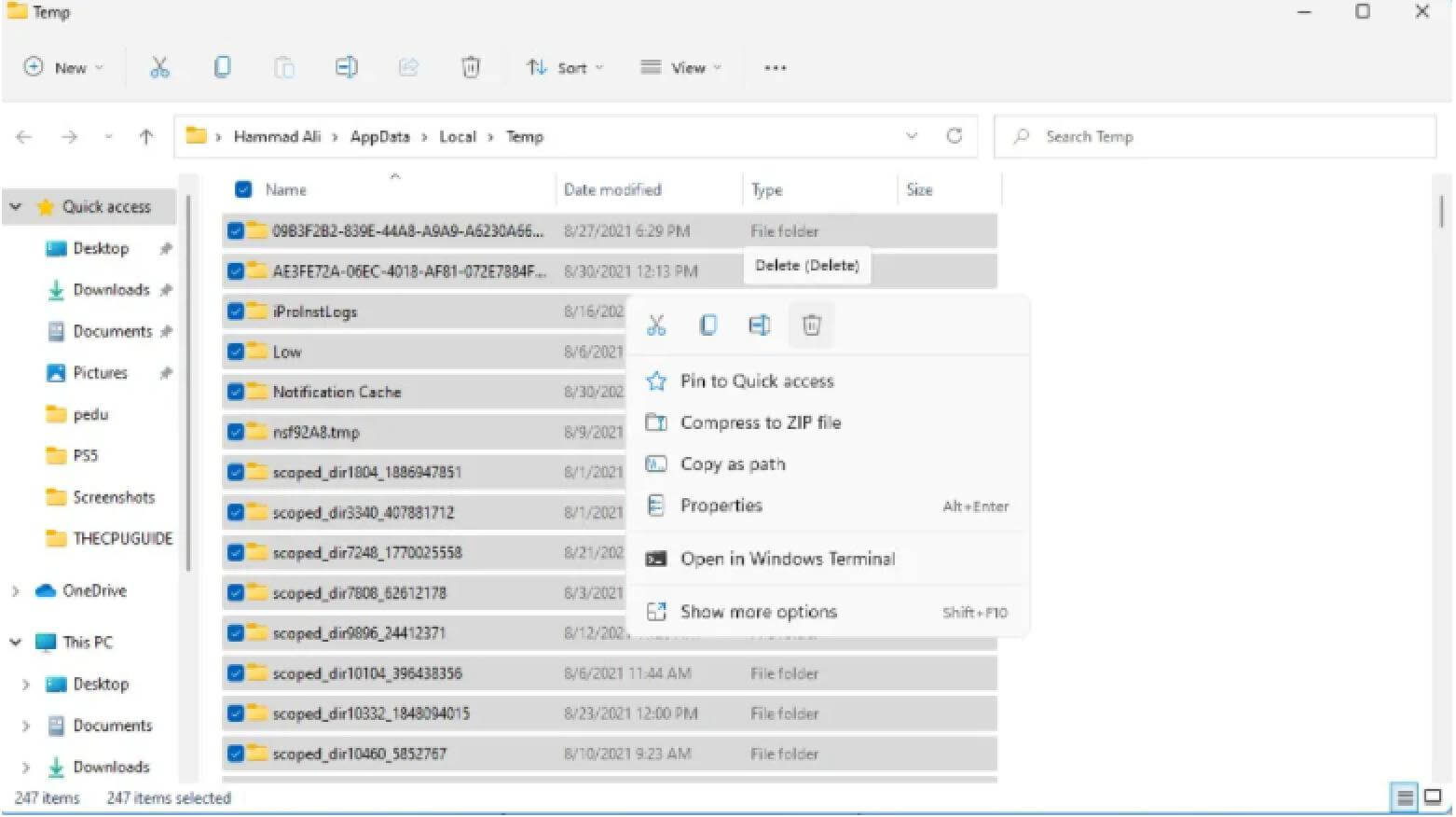Click the Search Temp input field
The height and width of the screenshot is (817, 1456).
[1215, 136]
